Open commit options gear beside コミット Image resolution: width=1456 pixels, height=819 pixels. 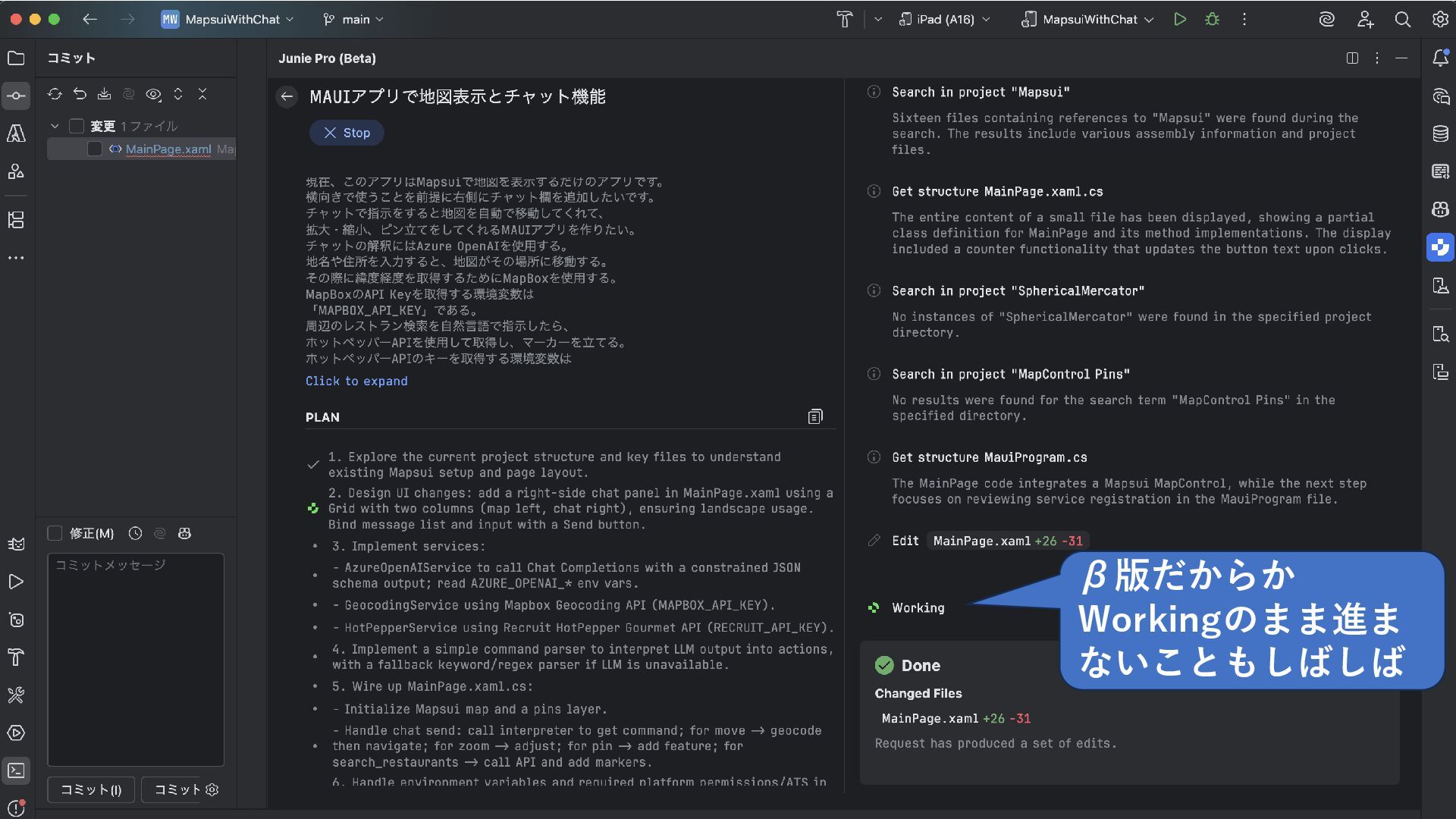(x=212, y=789)
